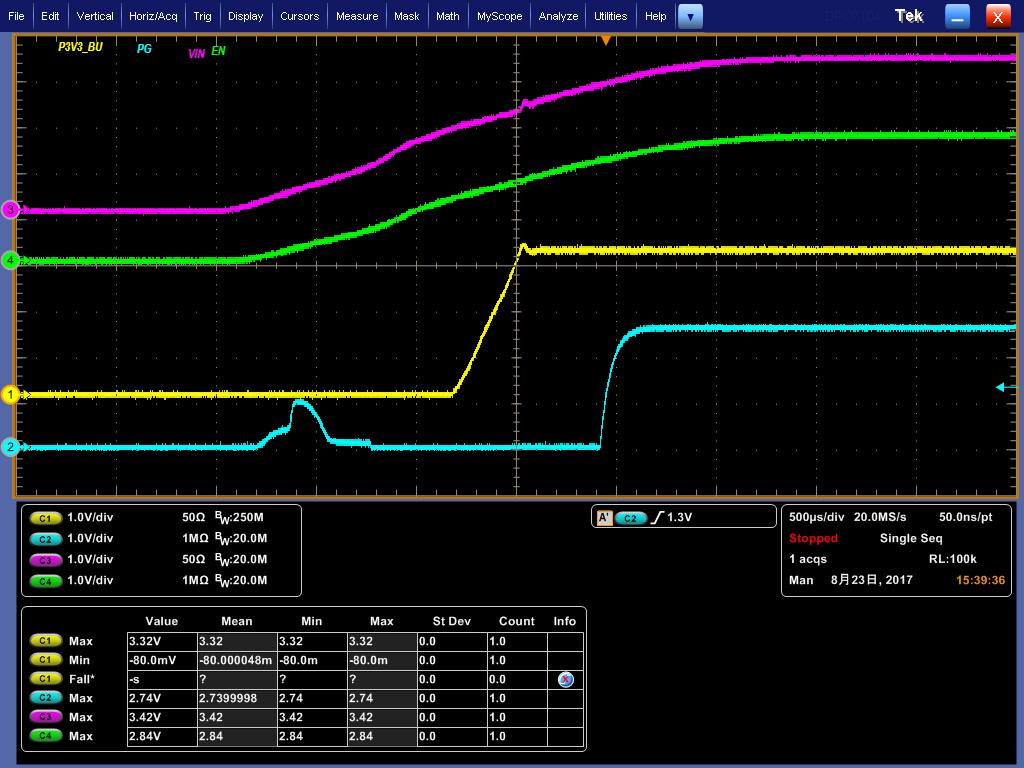Select channel 4 ground marker on graticule

[10, 261]
